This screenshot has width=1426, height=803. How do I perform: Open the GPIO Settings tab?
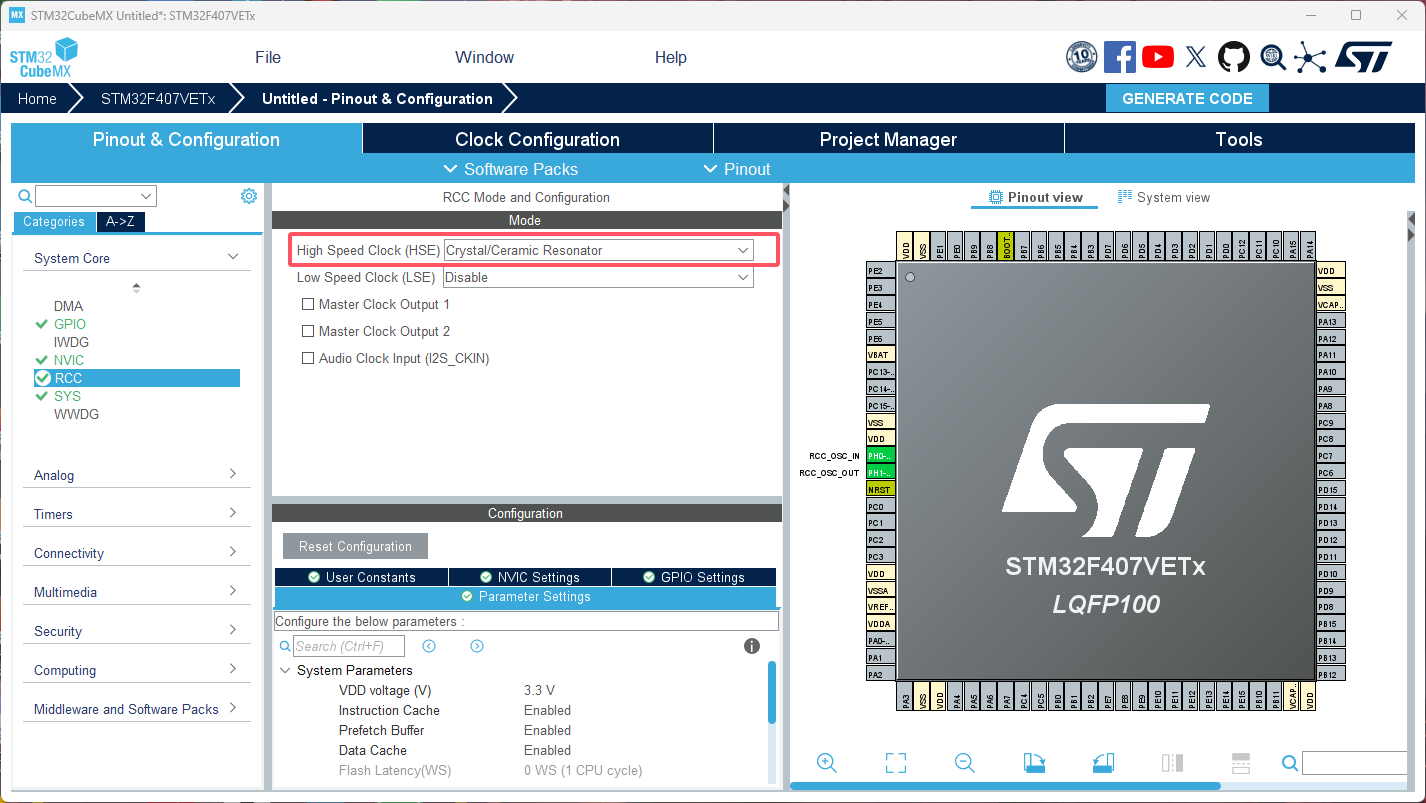[694, 577]
